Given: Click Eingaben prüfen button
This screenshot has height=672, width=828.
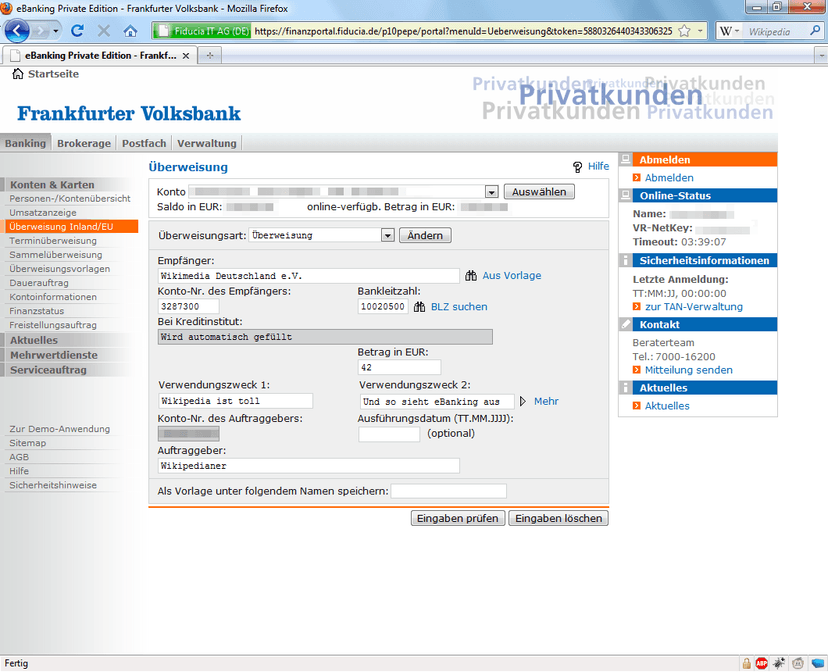Looking at the screenshot, I should coord(458,518).
